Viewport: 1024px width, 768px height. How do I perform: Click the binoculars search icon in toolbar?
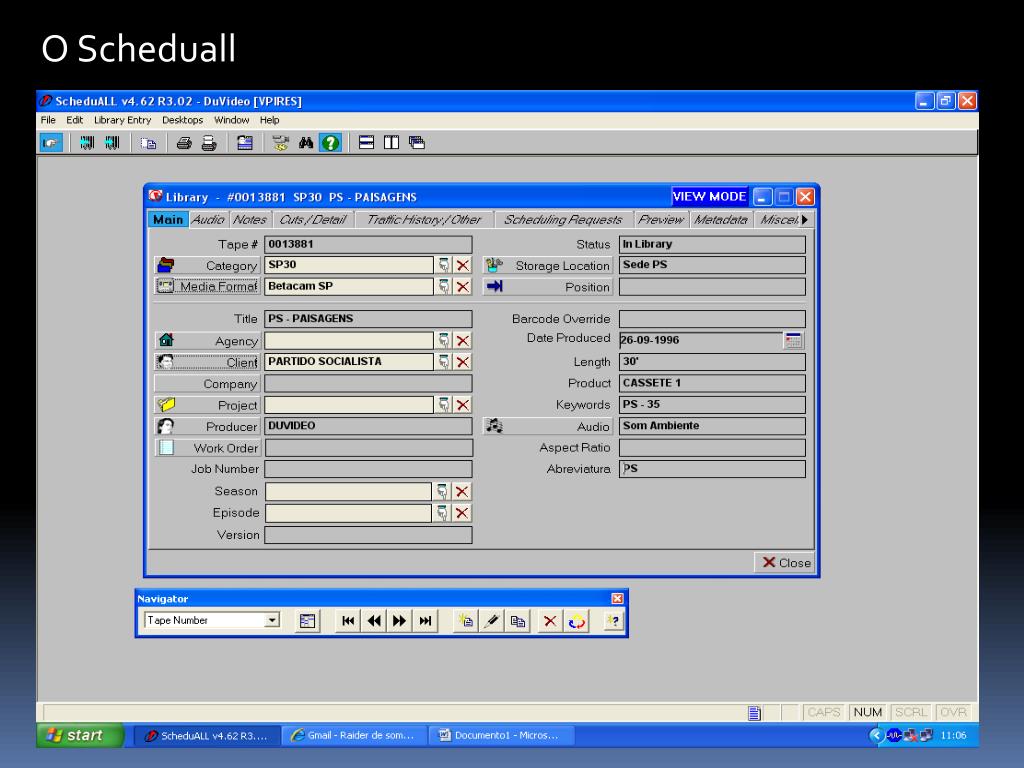click(x=306, y=143)
